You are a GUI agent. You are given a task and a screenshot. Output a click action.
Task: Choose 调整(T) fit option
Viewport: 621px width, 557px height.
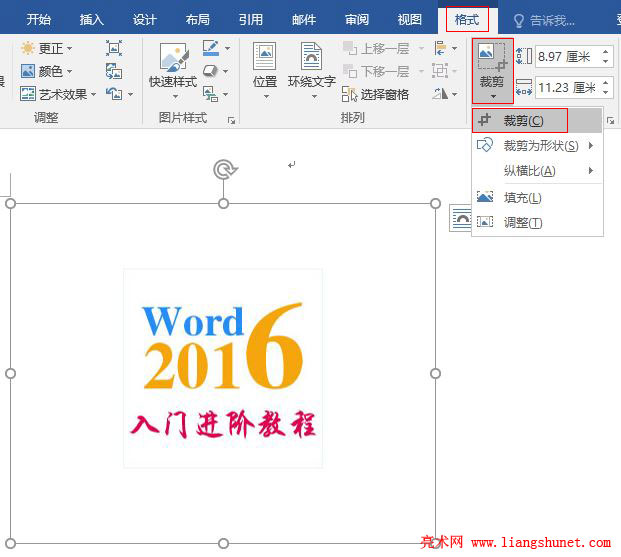pos(537,223)
